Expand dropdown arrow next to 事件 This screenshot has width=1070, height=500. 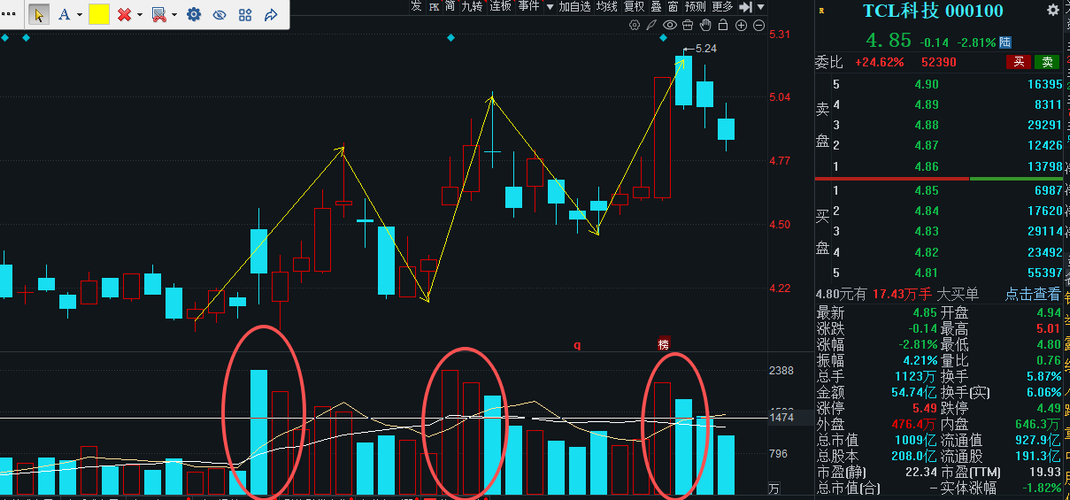pos(549,7)
